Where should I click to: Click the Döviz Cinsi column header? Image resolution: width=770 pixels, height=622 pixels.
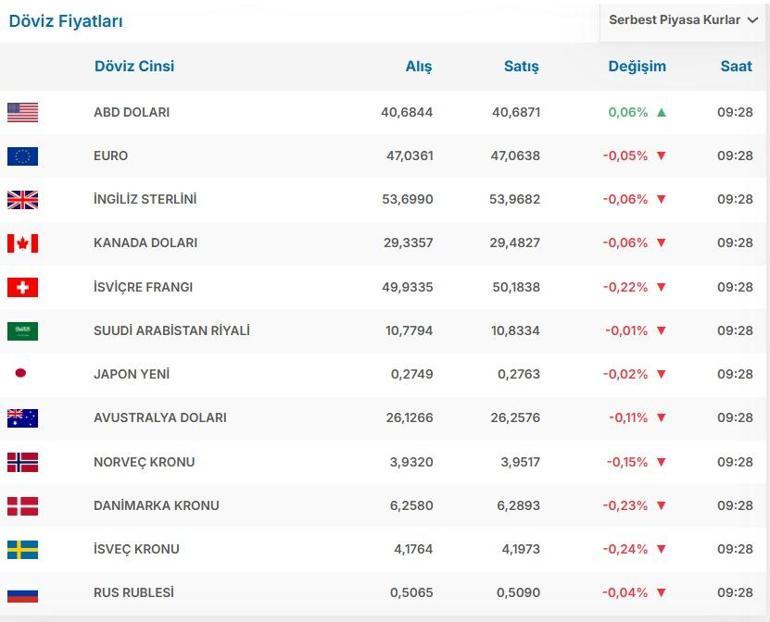coord(134,66)
